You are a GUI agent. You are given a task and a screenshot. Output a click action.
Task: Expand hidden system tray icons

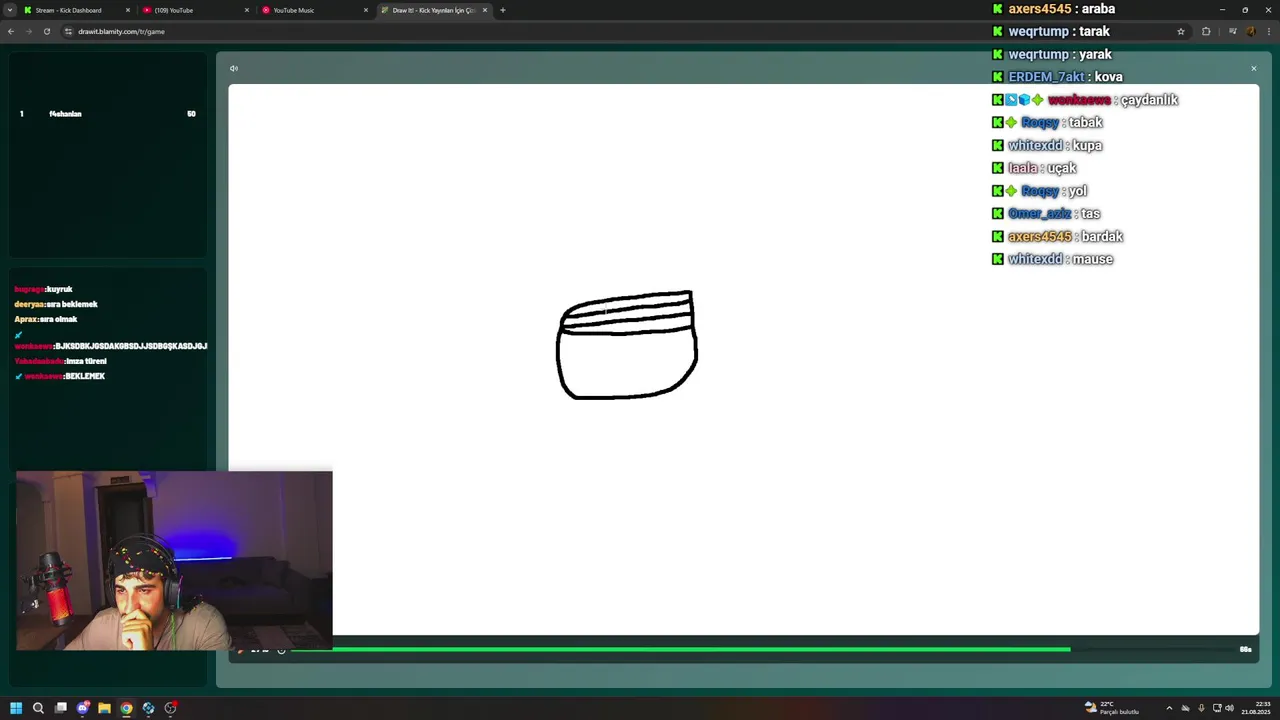(x=1169, y=708)
